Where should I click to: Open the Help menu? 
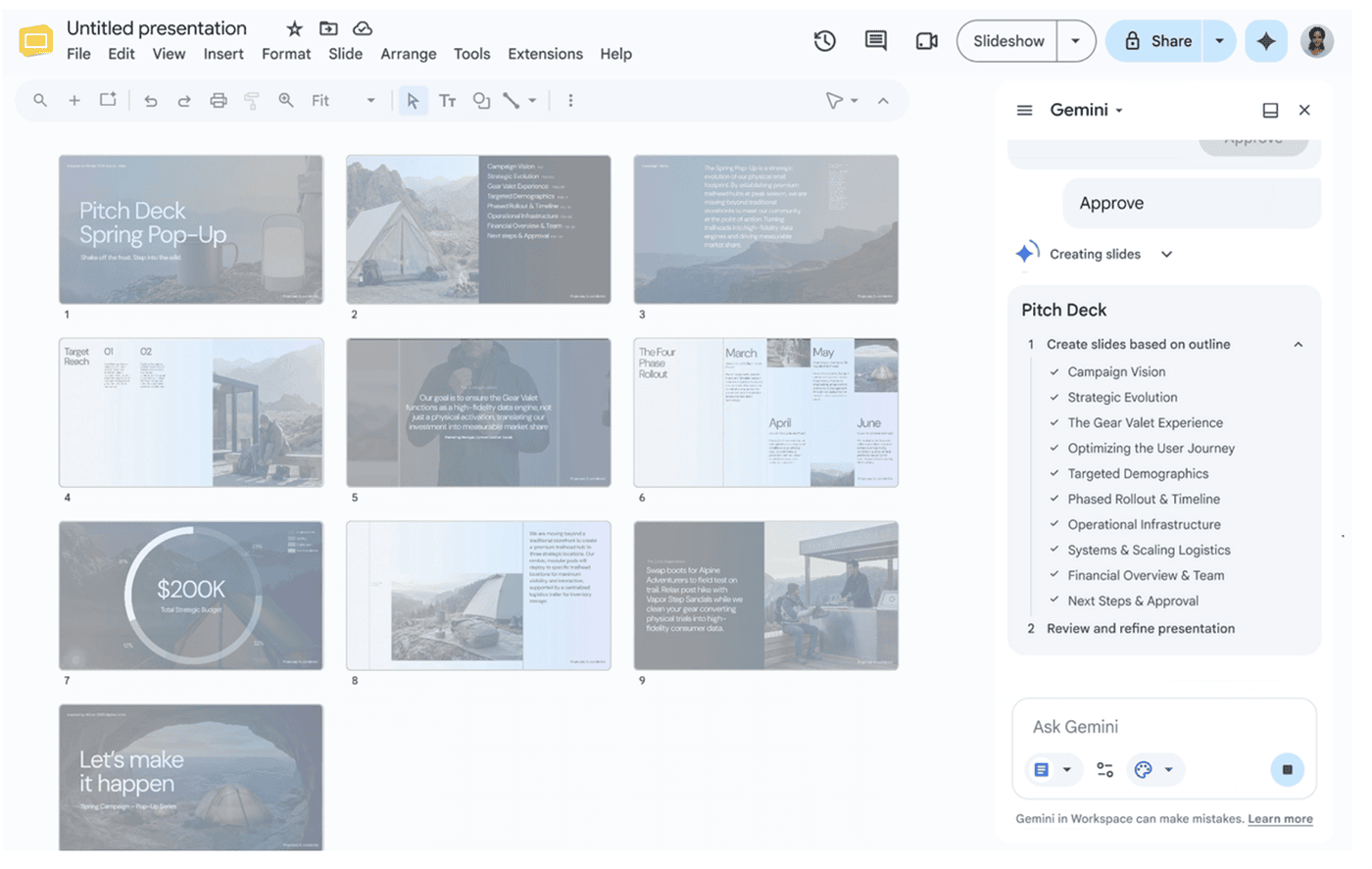(615, 54)
